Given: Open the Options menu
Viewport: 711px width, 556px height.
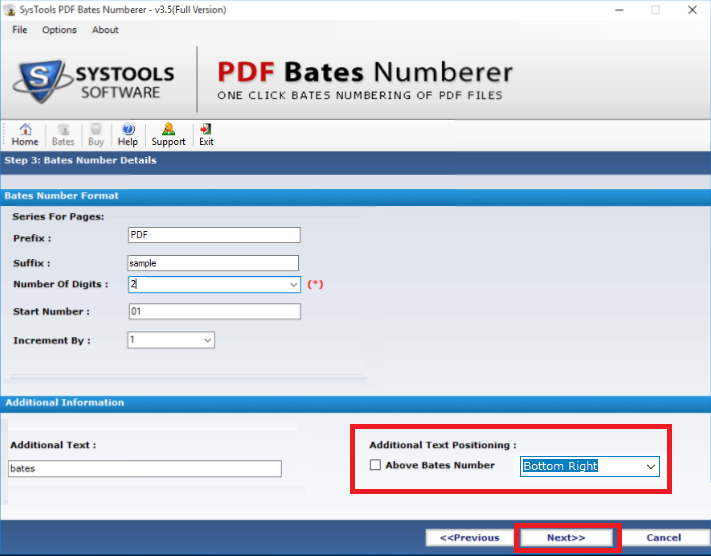Looking at the screenshot, I should [x=59, y=30].
